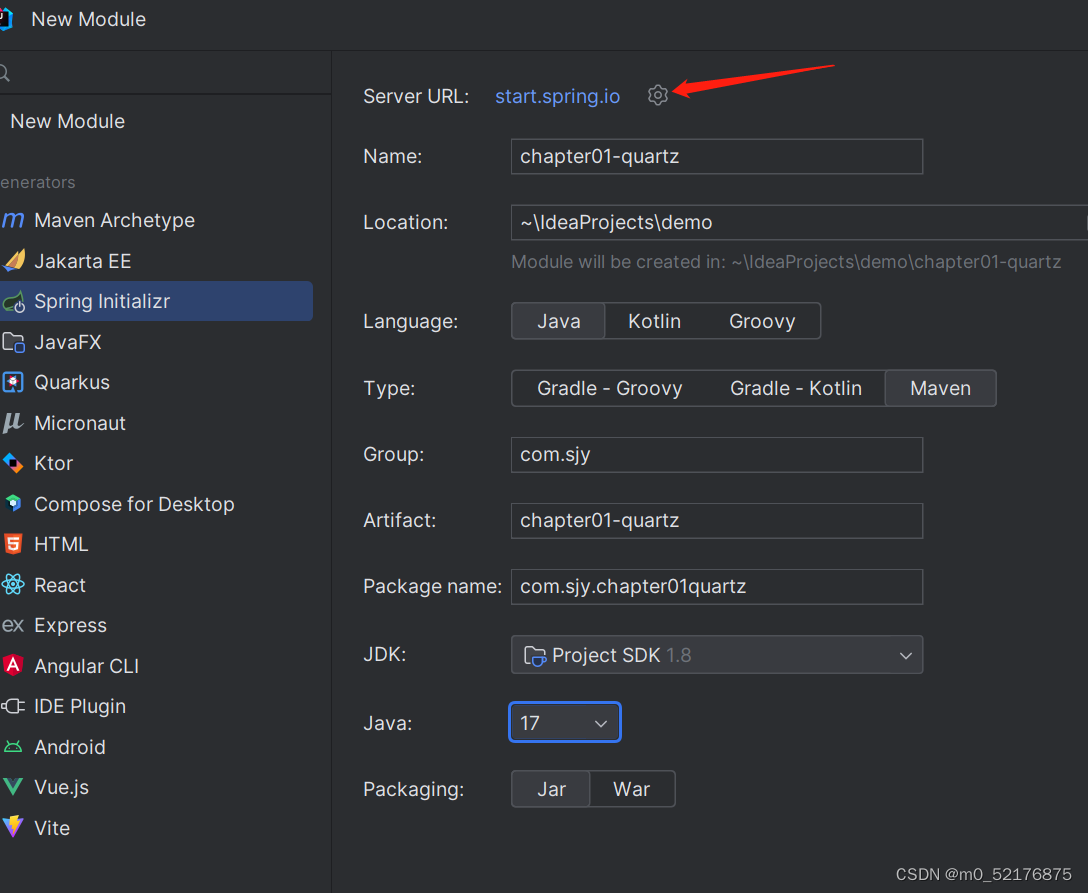Click the Jakarta EE sail icon
Viewport: 1088px width, 893px height.
point(14,261)
